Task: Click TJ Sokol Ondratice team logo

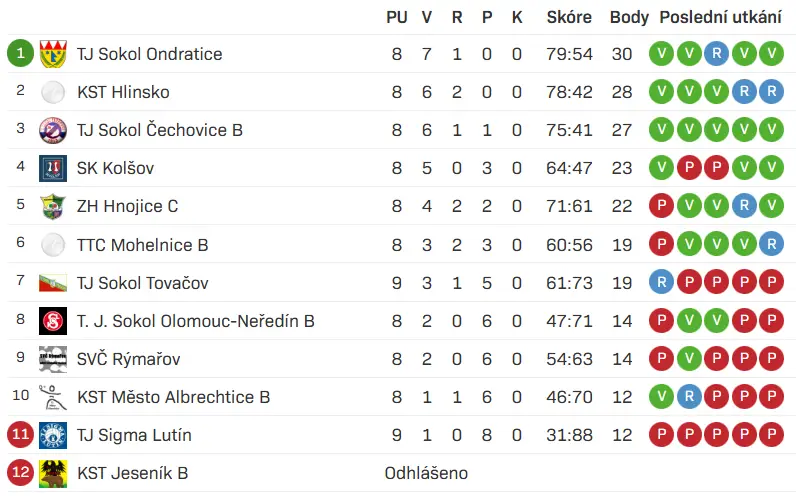Action: [53, 54]
